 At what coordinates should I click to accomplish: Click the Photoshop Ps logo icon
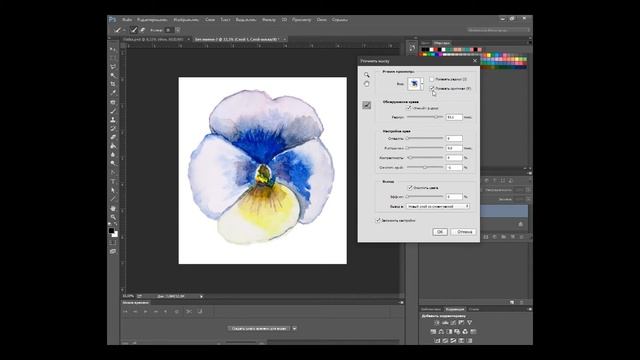(113, 20)
